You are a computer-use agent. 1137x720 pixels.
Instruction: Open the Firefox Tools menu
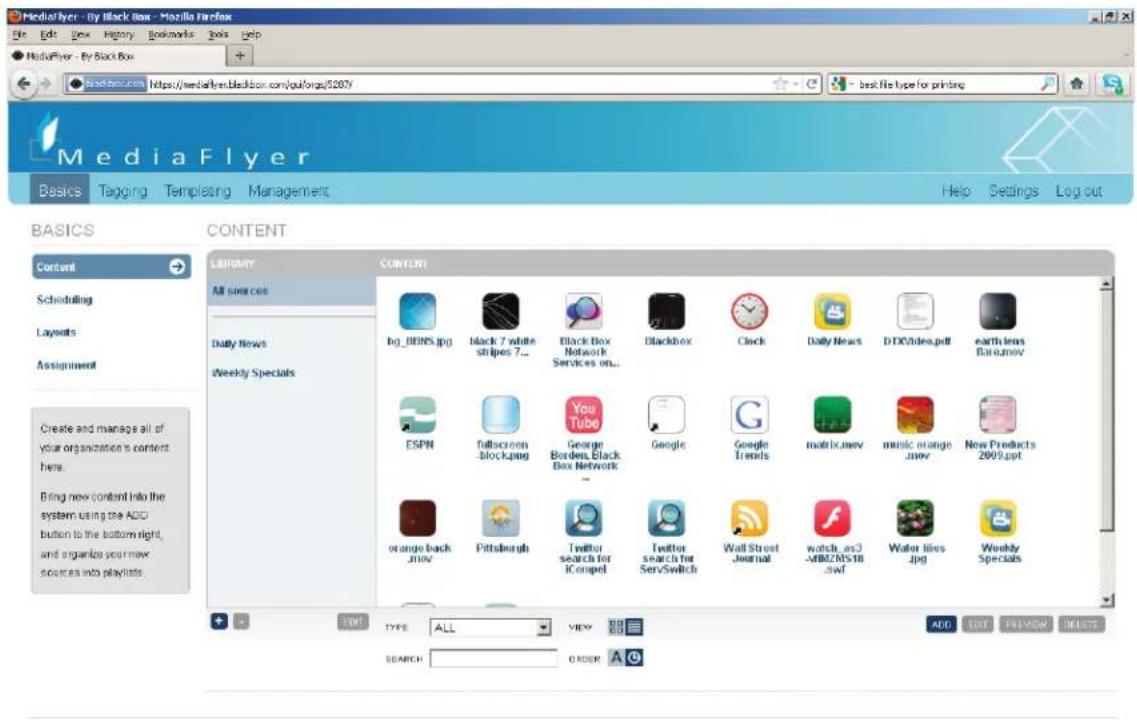[218, 34]
